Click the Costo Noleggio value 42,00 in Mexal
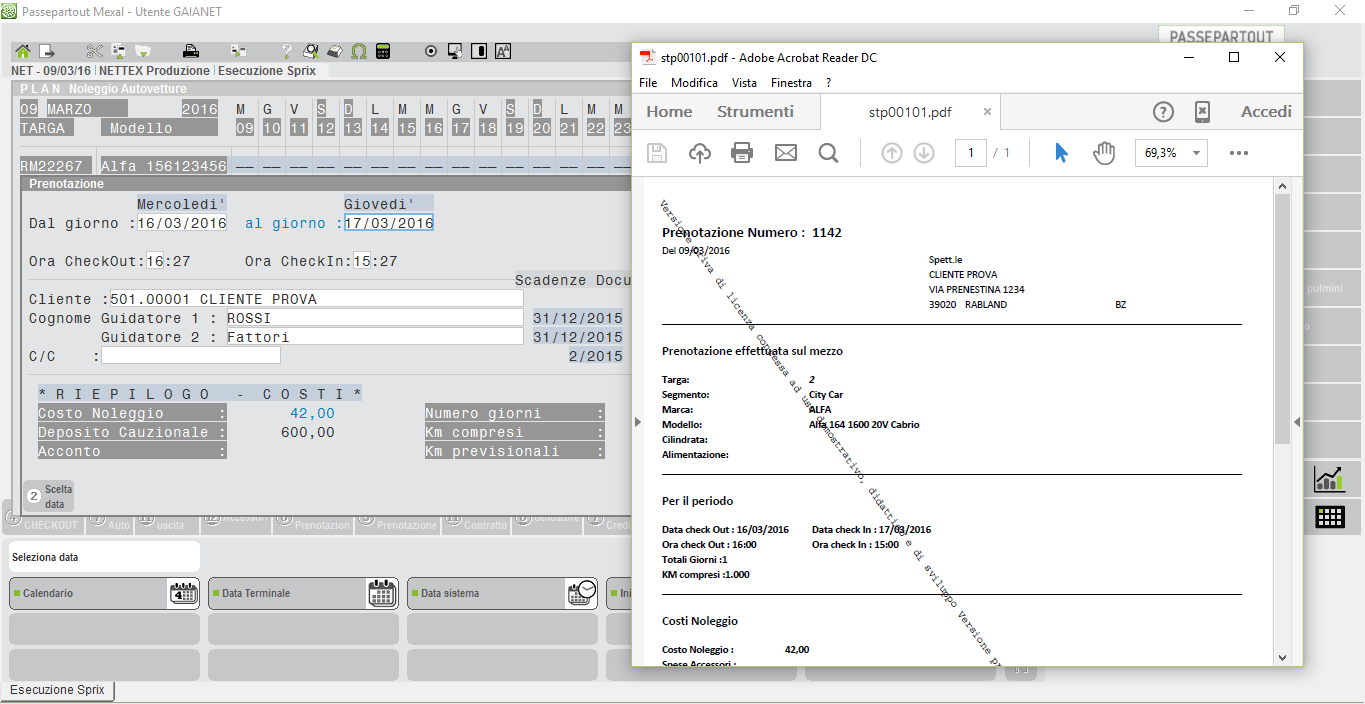1365x704 pixels. [x=312, y=414]
